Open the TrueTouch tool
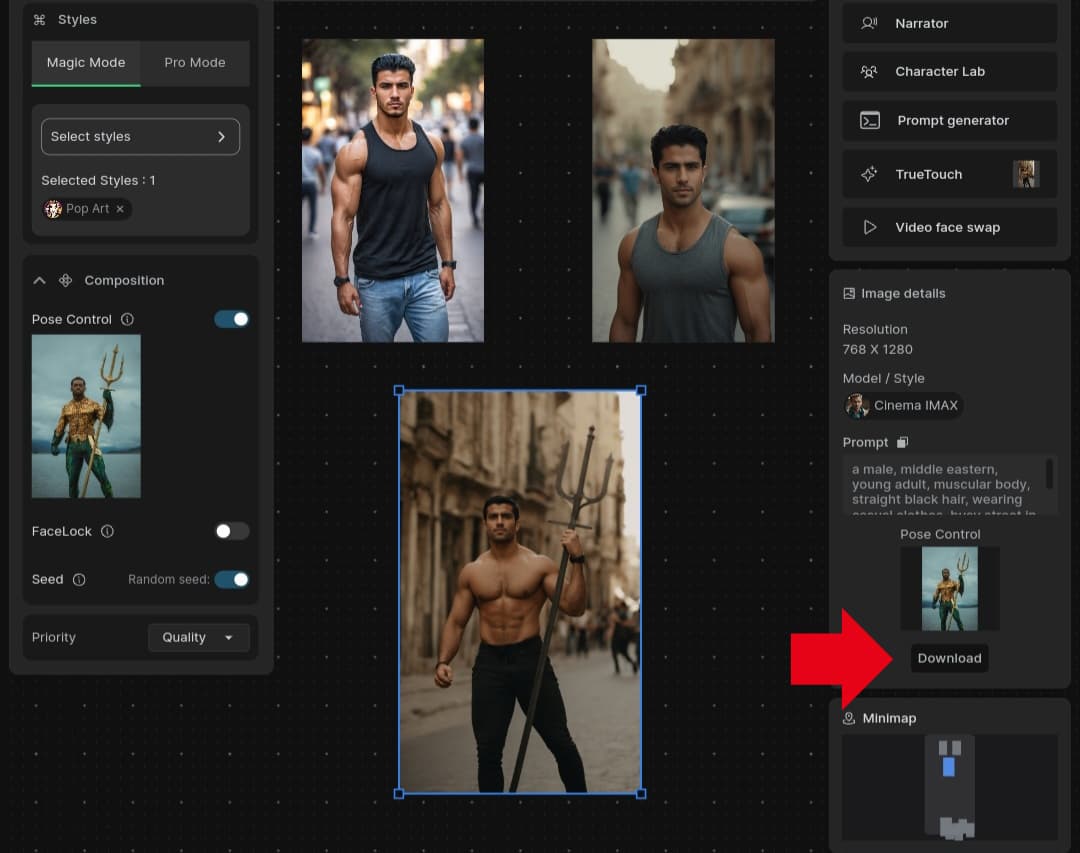Image resolution: width=1080 pixels, height=853 pixels. click(x=950, y=174)
